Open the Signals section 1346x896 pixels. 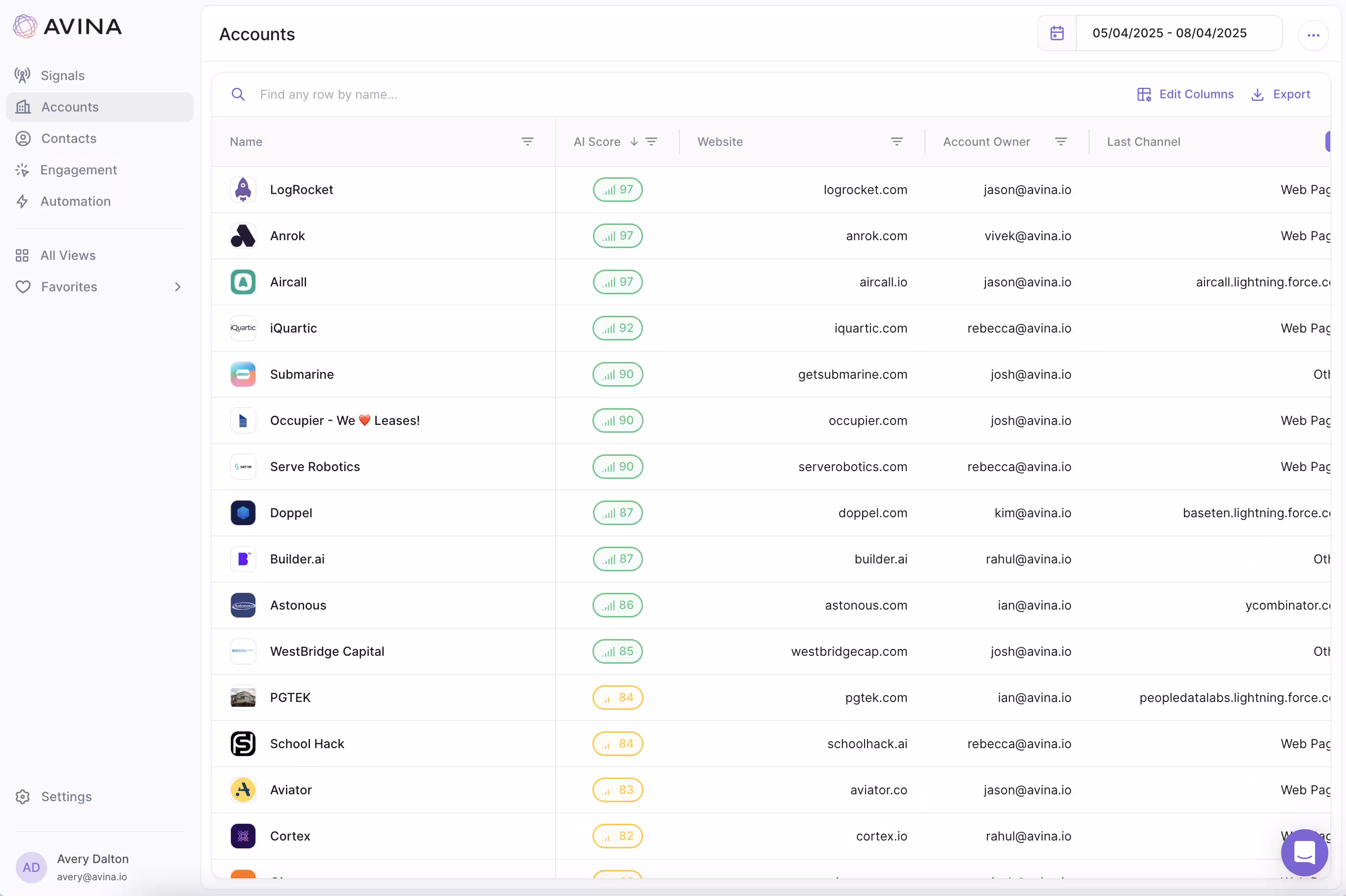point(62,76)
